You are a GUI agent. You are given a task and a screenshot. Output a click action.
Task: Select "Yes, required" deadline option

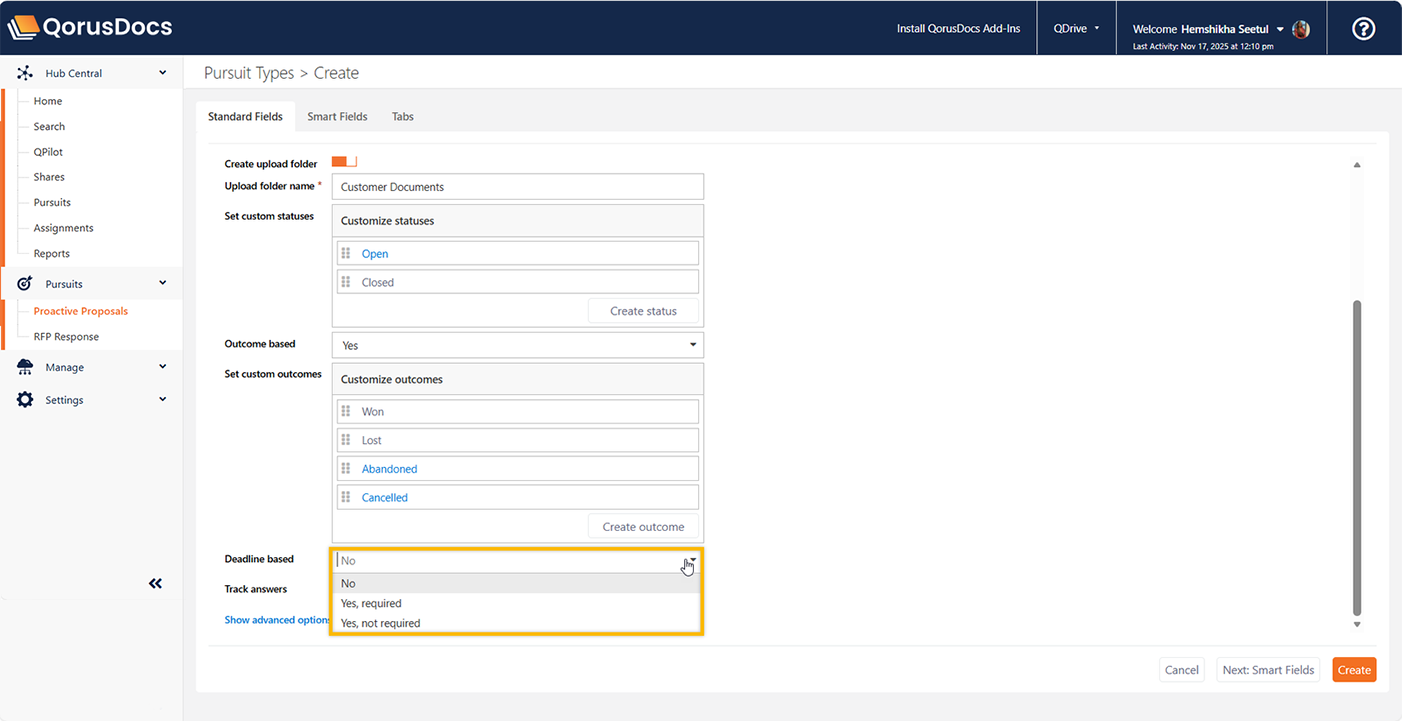click(x=371, y=603)
